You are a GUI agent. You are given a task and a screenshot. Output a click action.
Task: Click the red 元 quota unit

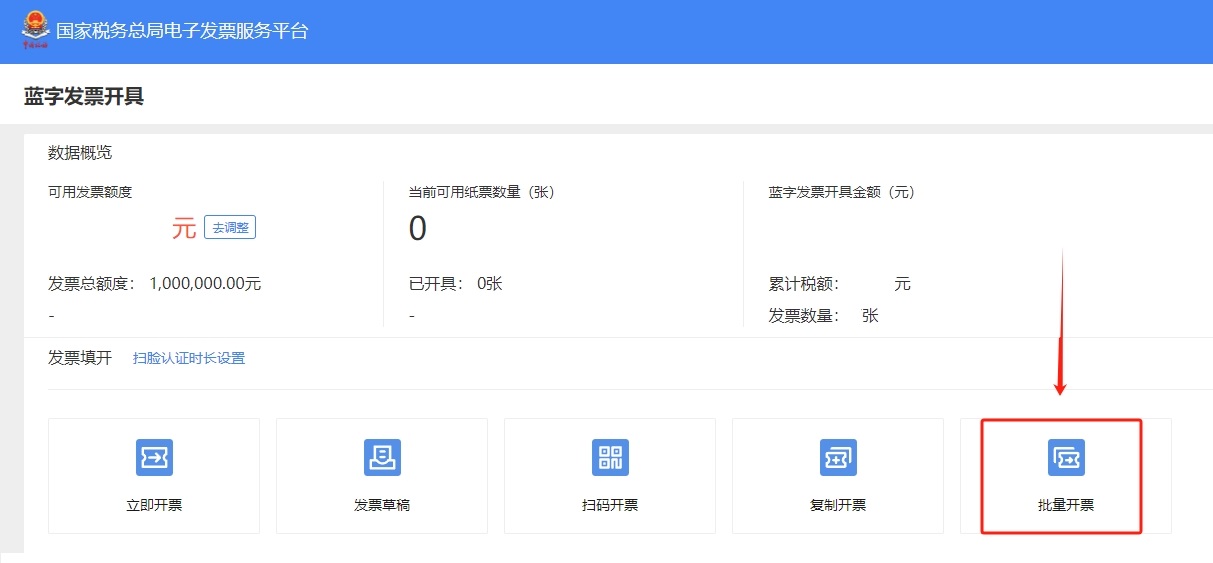(x=184, y=228)
